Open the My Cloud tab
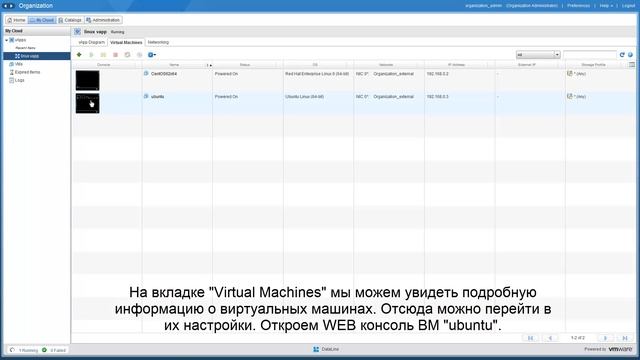This screenshot has height=360, width=640. click(42, 20)
